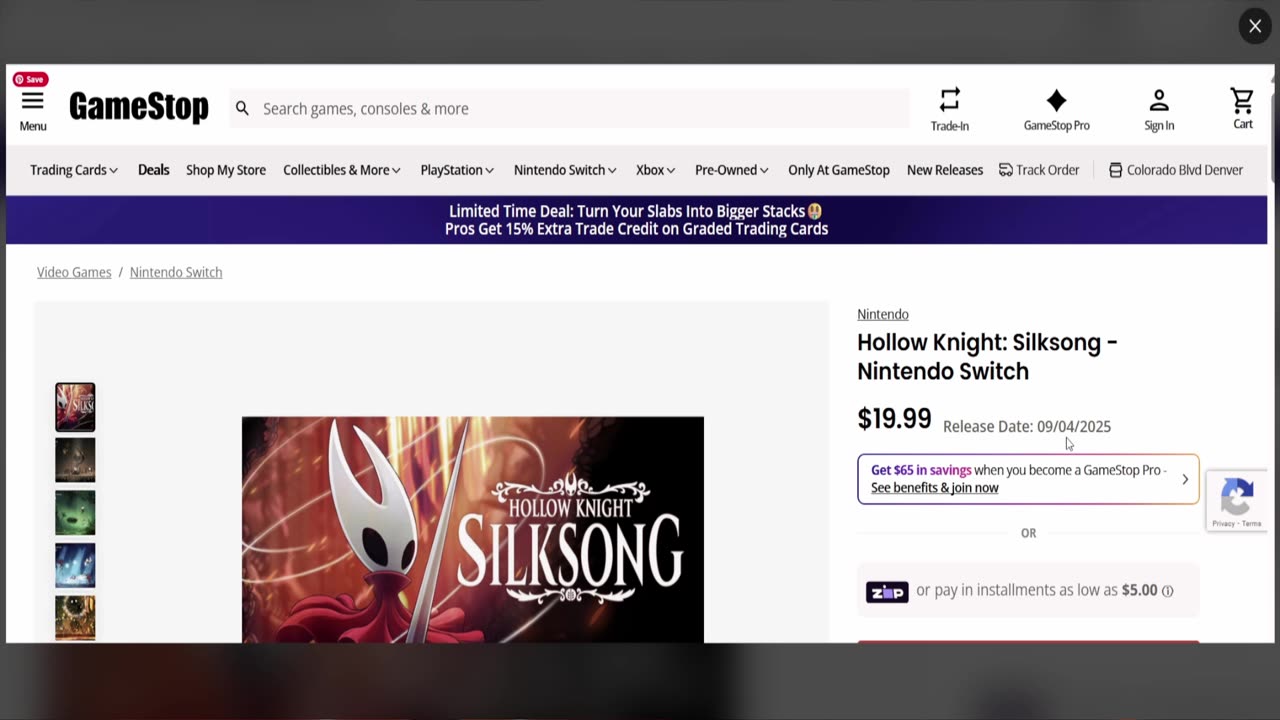Open the Nintendo brand link

pyautogui.click(x=883, y=314)
